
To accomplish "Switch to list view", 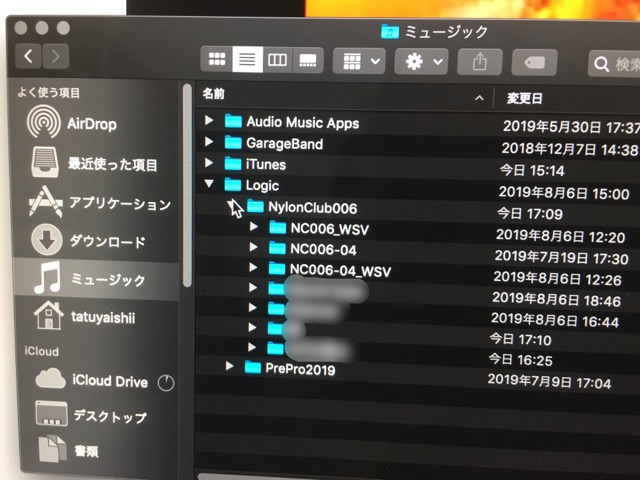I will [x=247, y=60].
